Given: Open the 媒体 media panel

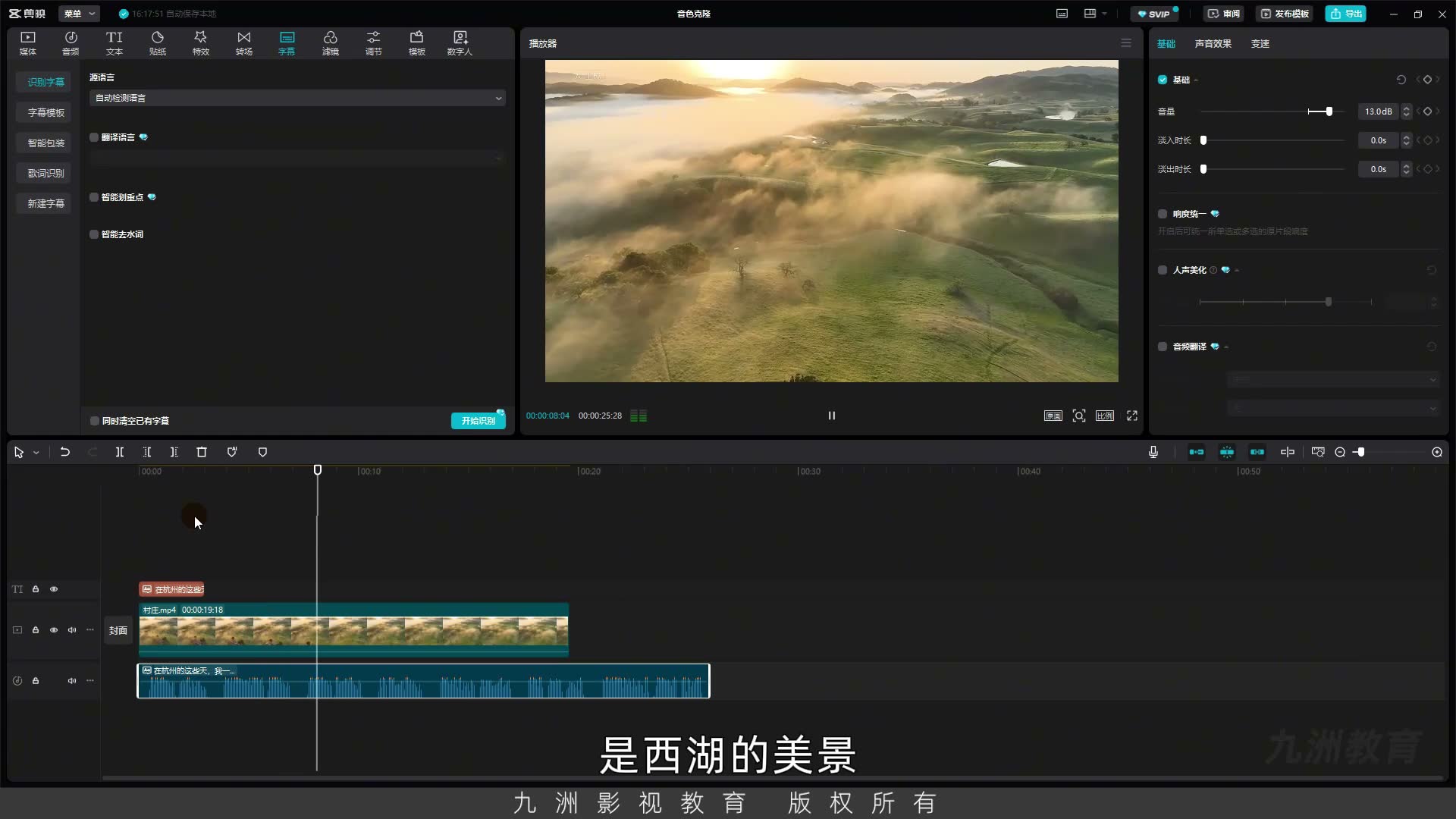Looking at the screenshot, I should point(28,43).
